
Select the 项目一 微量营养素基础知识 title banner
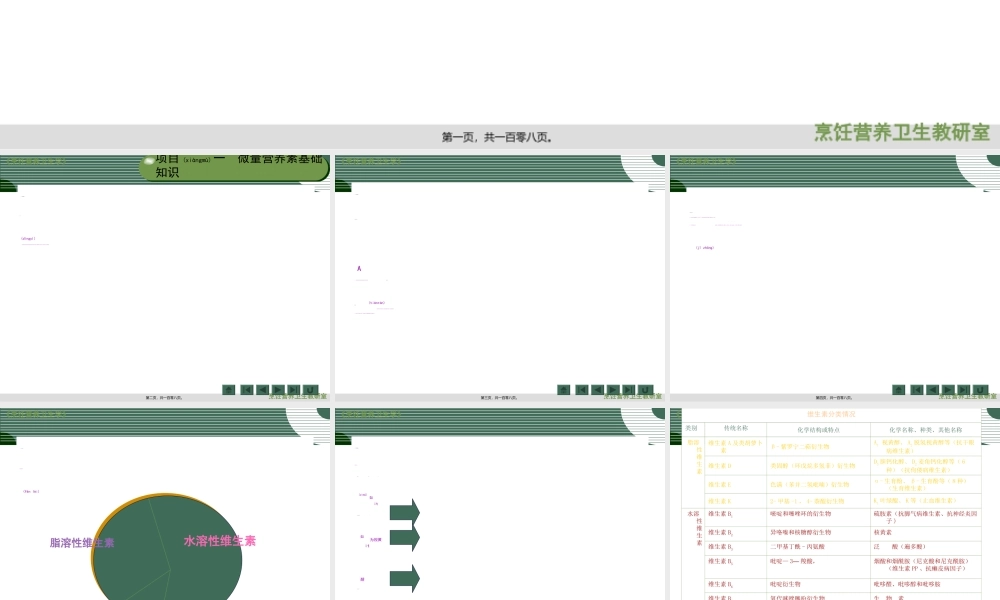click(x=235, y=165)
